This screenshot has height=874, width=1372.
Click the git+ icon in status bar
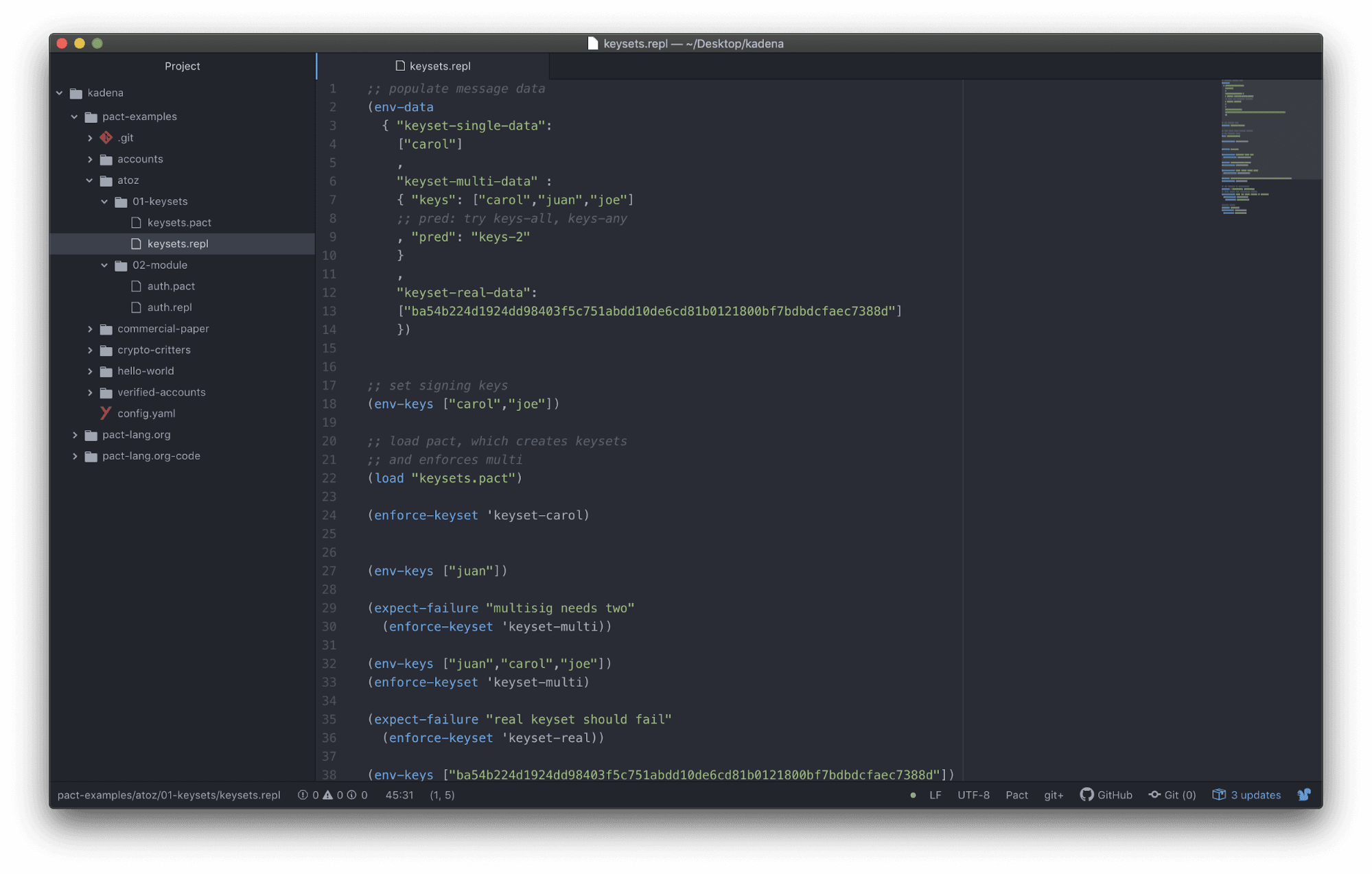click(1053, 794)
